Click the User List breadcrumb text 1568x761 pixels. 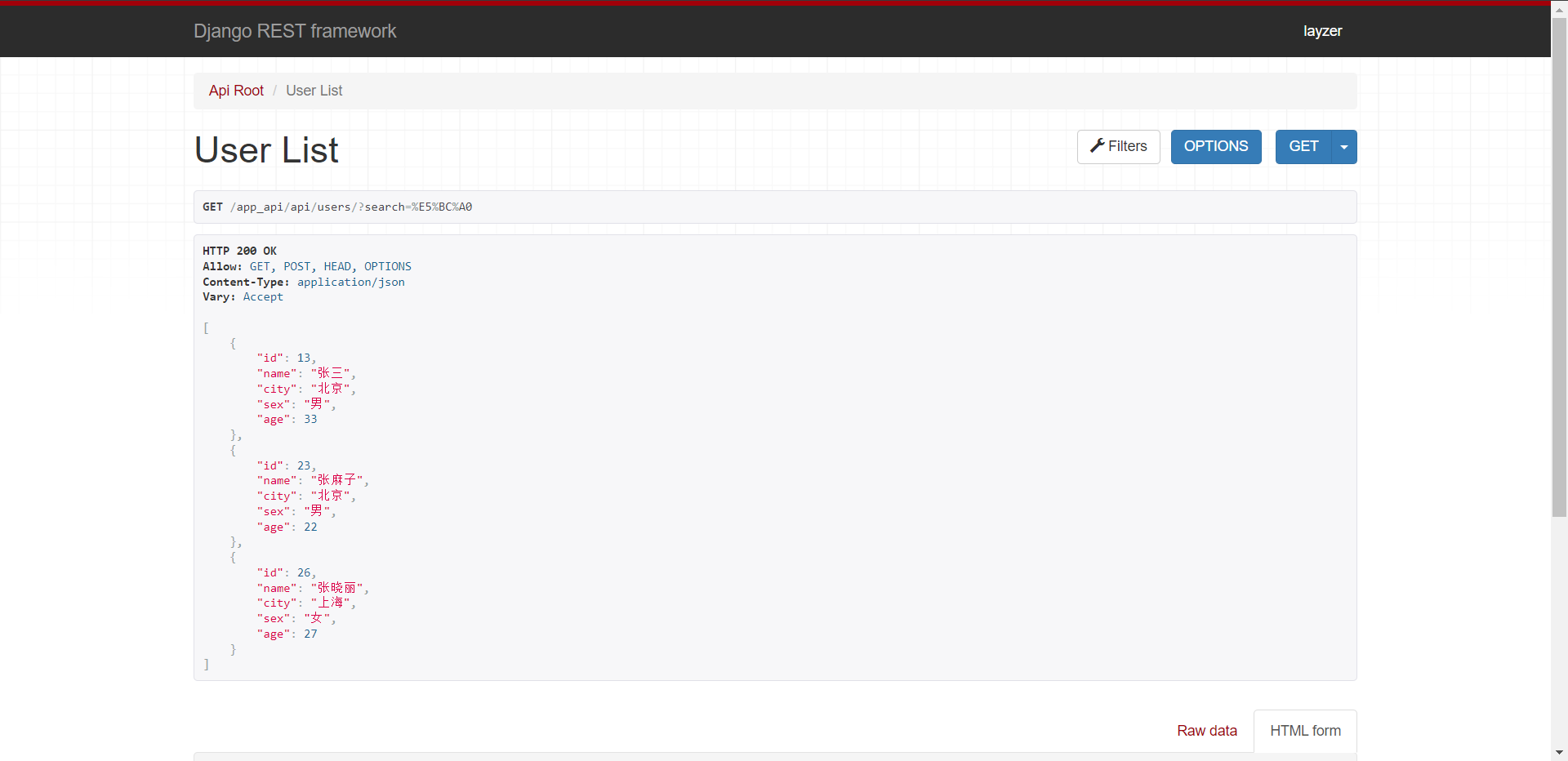314,91
